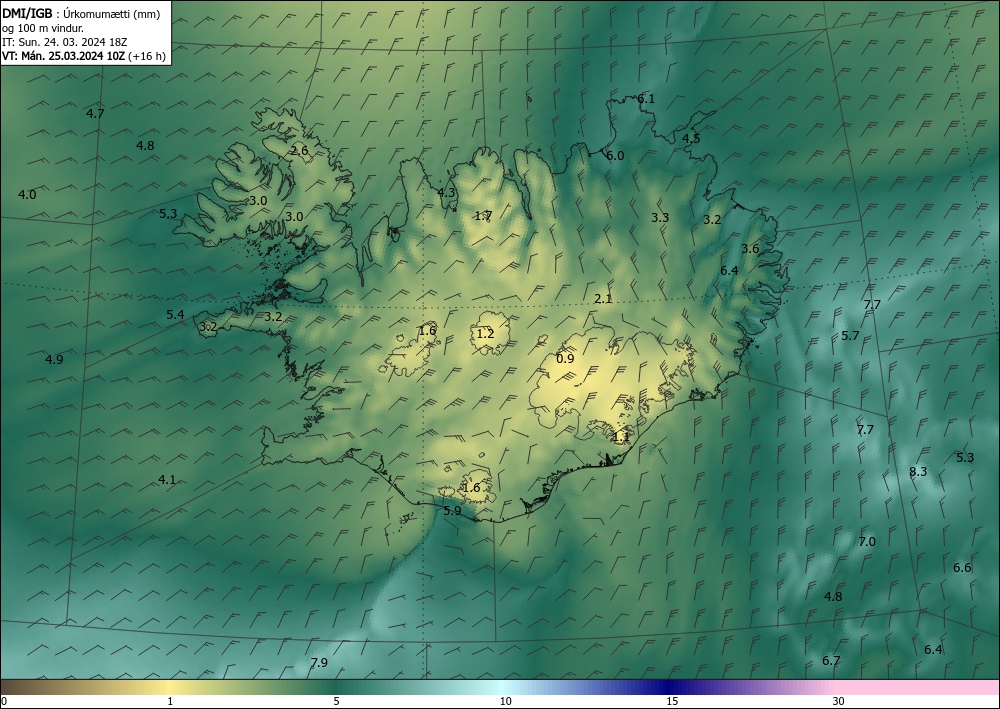Click the 8.3 value on the map

[x=918, y=472]
